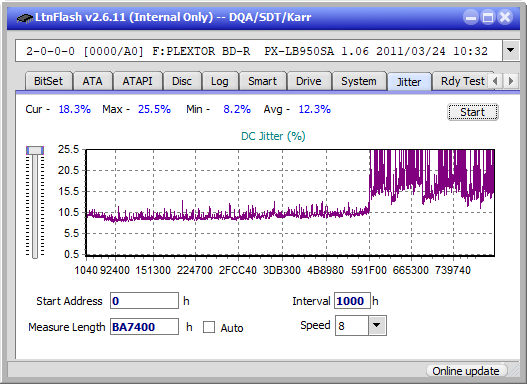Select the Jitter tab
The height and width of the screenshot is (384, 527).
click(409, 82)
